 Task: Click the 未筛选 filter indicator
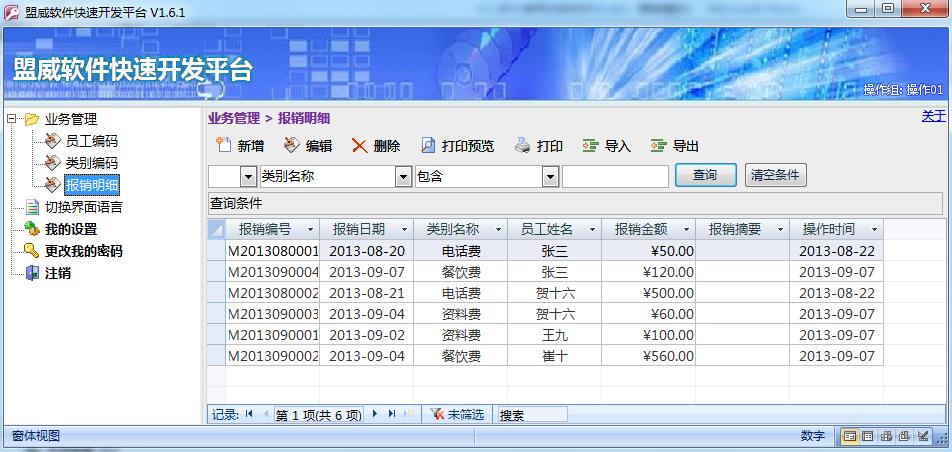pos(457,415)
